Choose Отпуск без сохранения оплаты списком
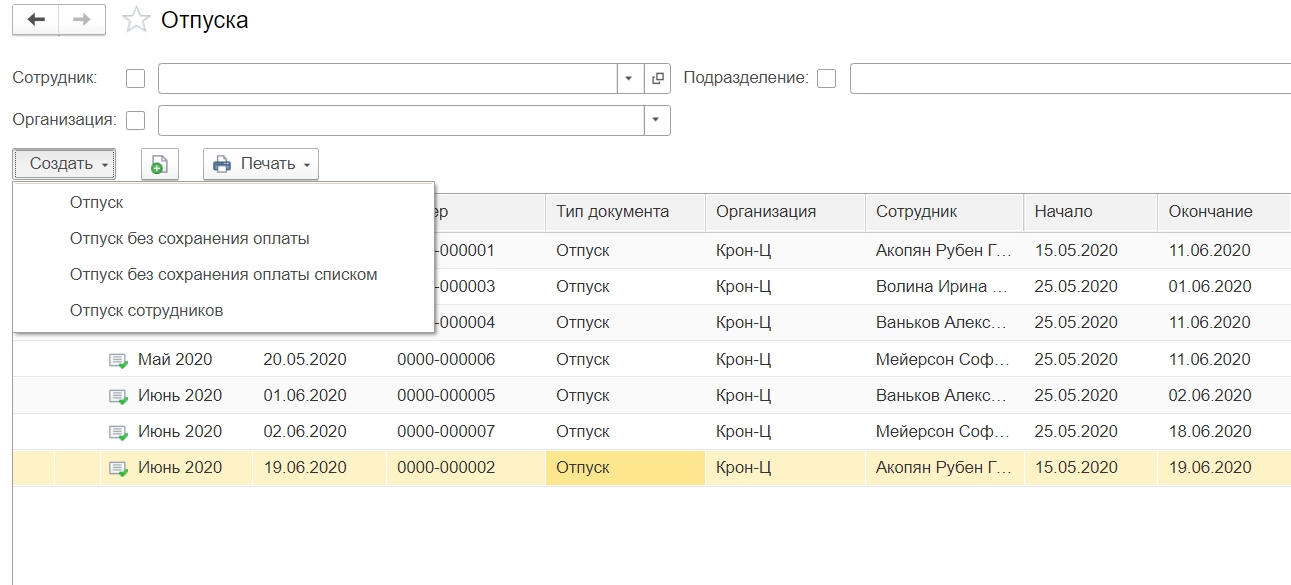The image size is (1291, 585). 223,274
